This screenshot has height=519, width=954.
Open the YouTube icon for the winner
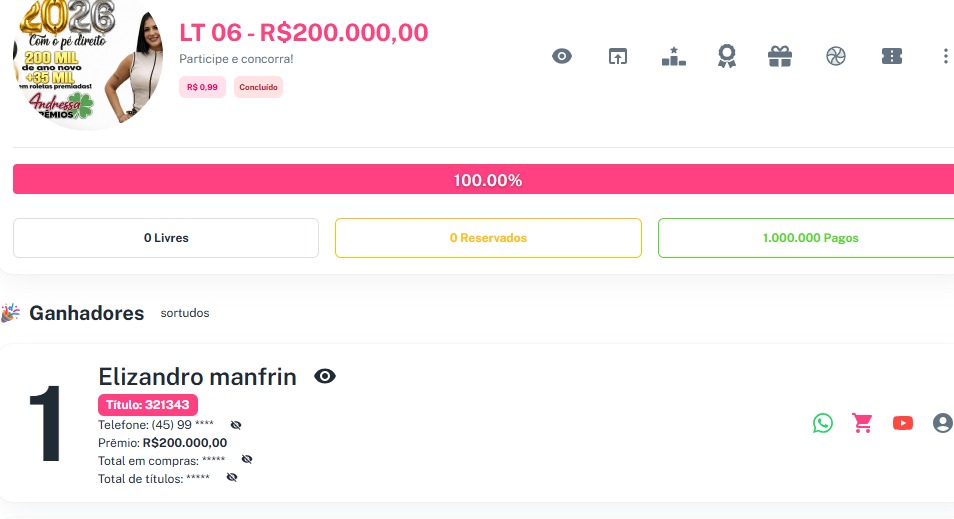[903, 423]
